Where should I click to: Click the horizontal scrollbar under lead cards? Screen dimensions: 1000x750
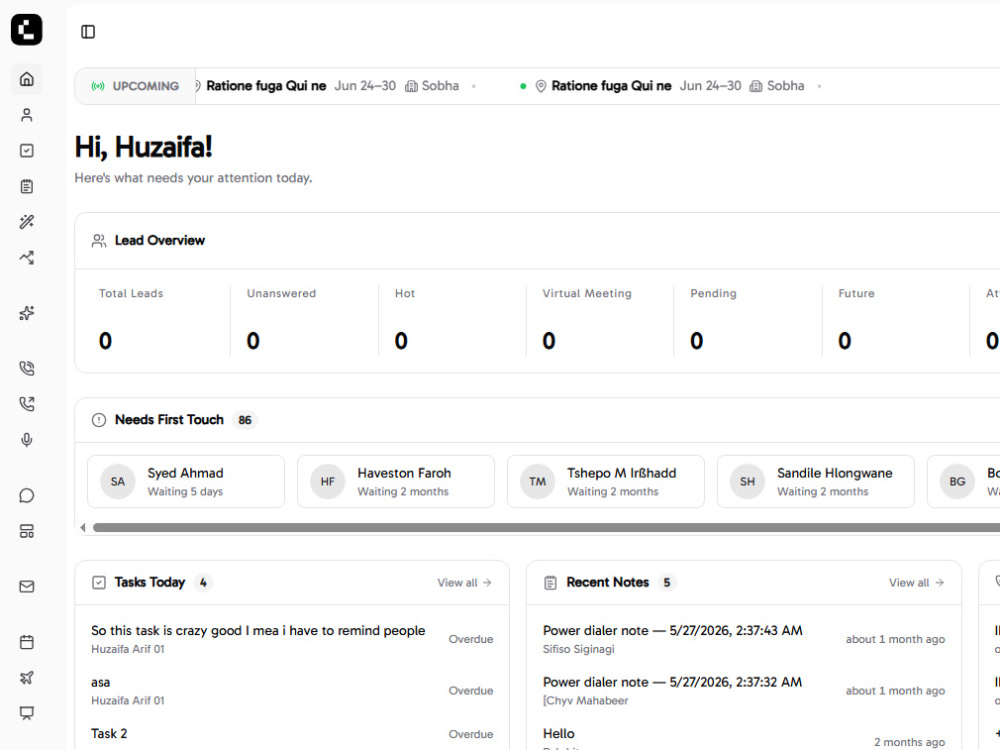547,527
